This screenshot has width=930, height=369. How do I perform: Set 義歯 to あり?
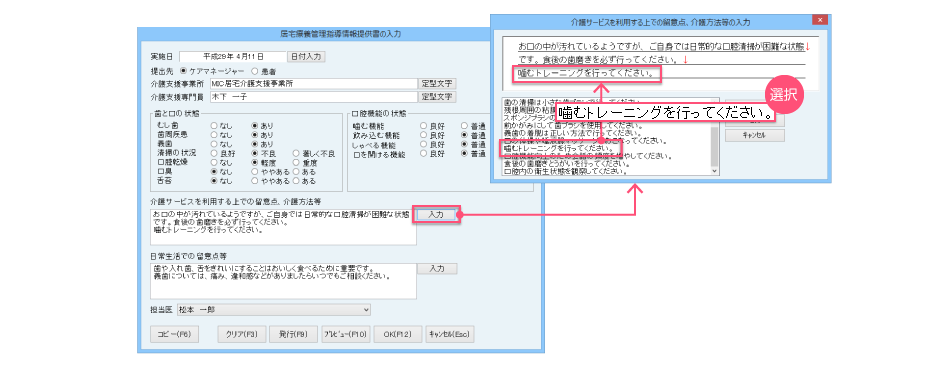click(x=254, y=144)
